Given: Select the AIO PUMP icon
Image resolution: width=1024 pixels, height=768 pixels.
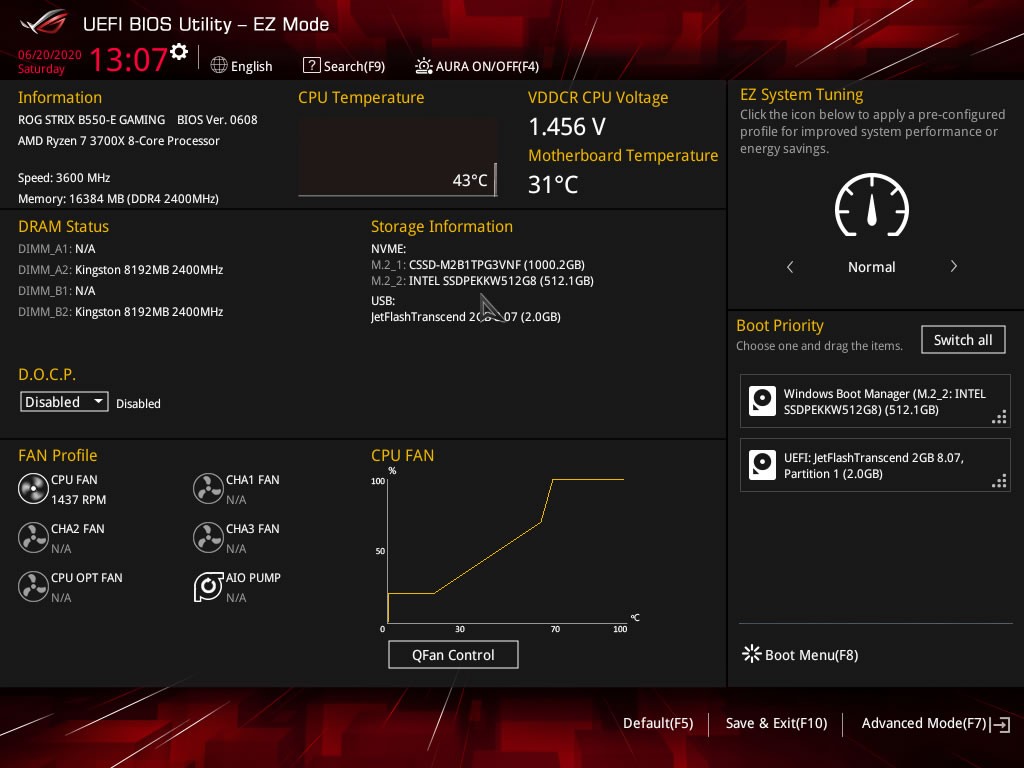Looking at the screenshot, I should point(208,587).
